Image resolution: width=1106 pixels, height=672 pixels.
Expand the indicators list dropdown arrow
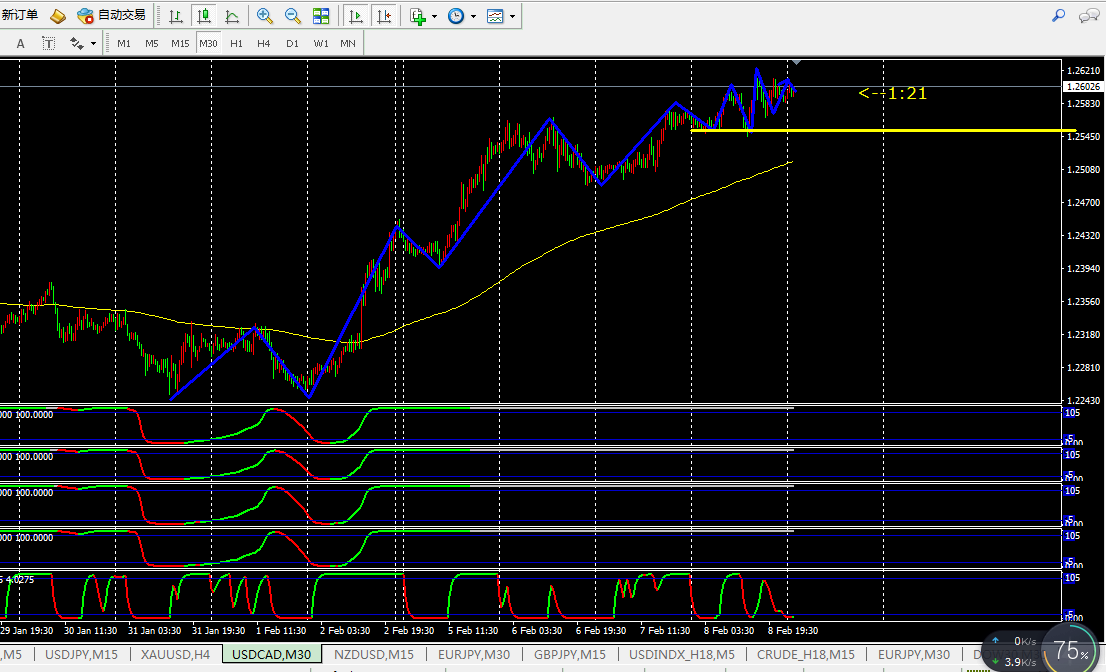[x=434, y=16]
